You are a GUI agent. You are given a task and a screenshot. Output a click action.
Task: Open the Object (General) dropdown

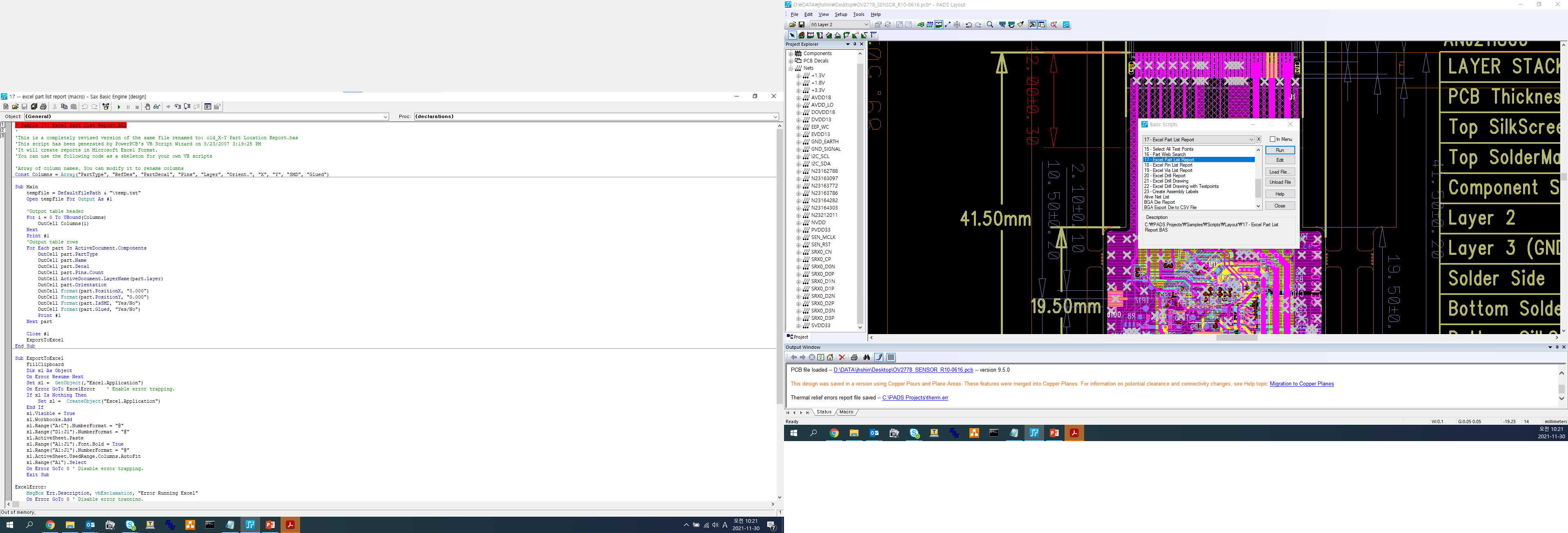click(385, 117)
